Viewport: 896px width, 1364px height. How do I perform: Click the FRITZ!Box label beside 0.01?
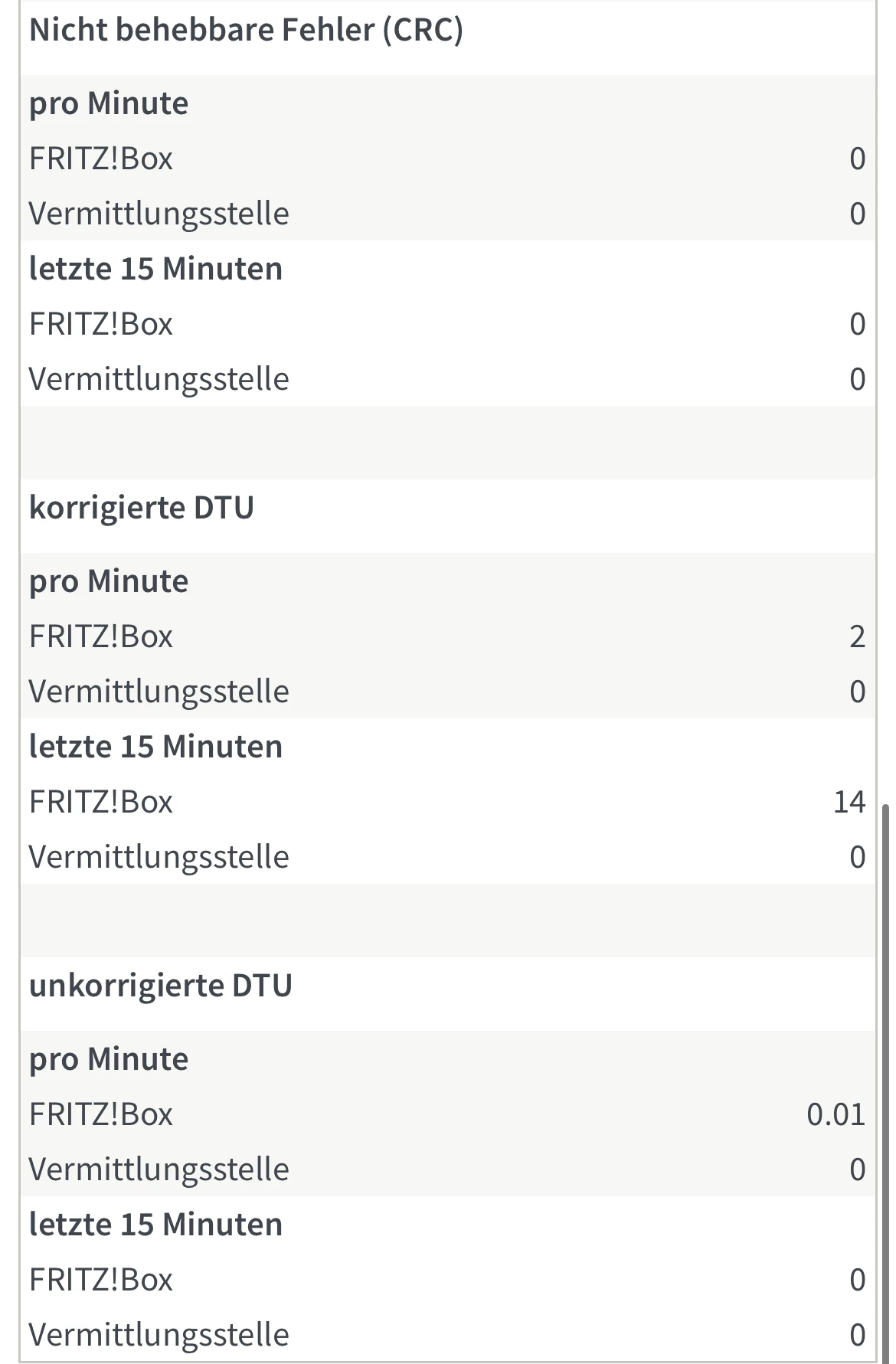pyautogui.click(x=101, y=1114)
